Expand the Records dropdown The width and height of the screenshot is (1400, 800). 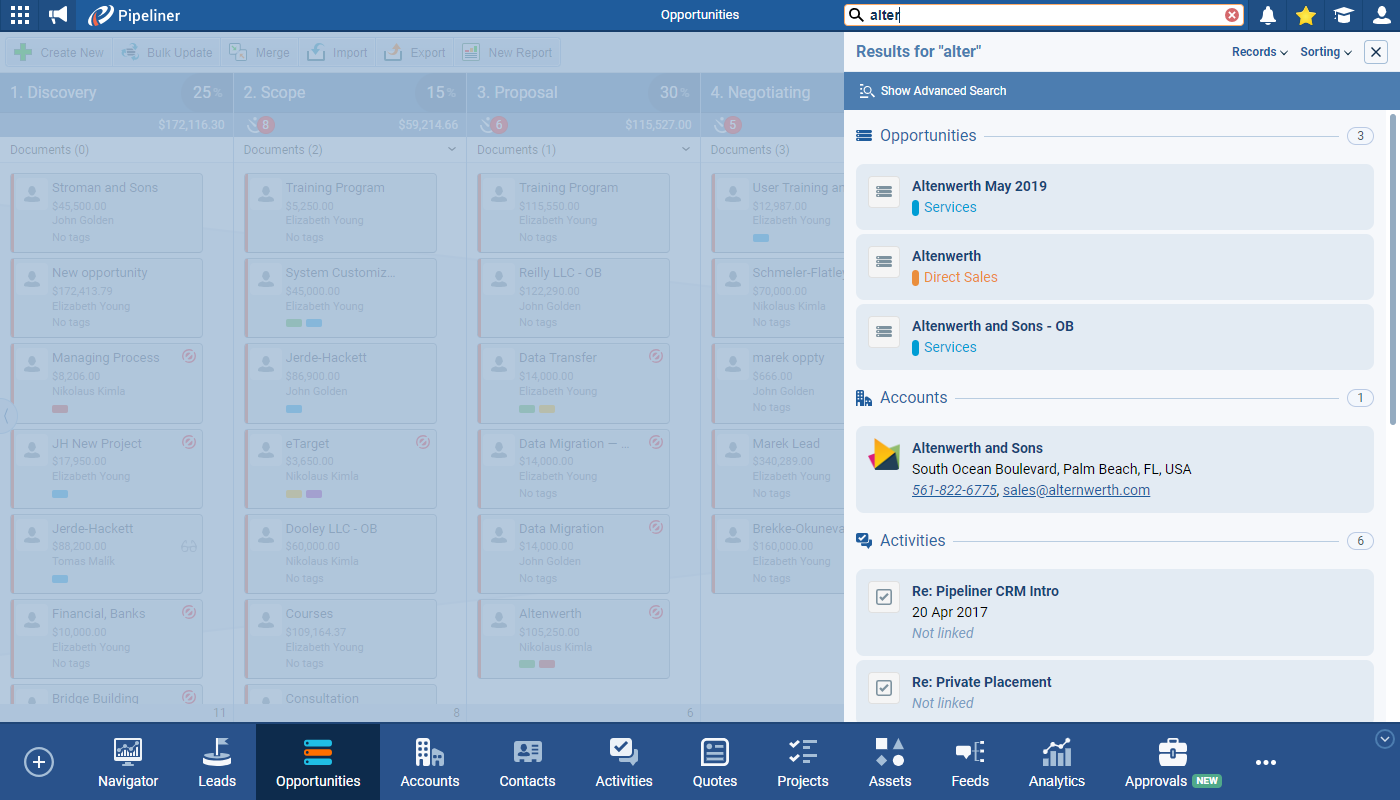1259,52
